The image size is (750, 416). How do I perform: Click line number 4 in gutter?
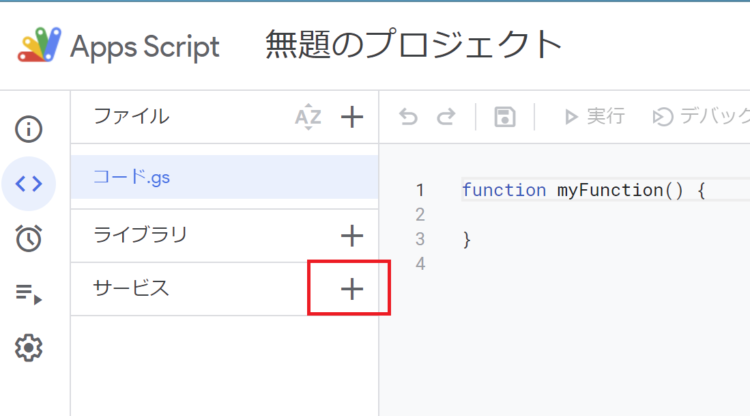coord(420,263)
